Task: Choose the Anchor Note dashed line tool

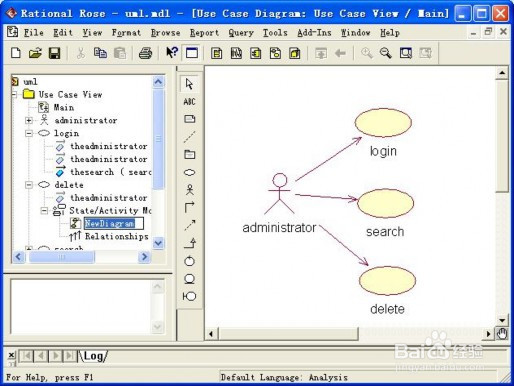Action: 189,137
